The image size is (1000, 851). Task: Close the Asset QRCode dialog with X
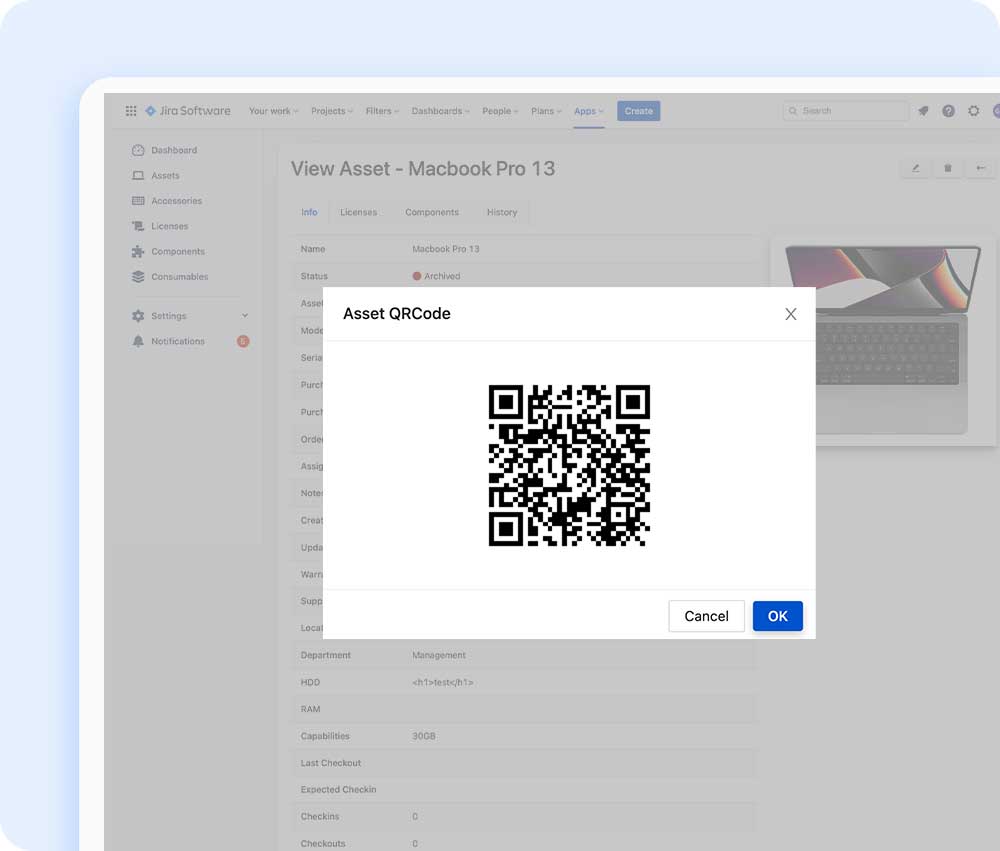(790, 314)
